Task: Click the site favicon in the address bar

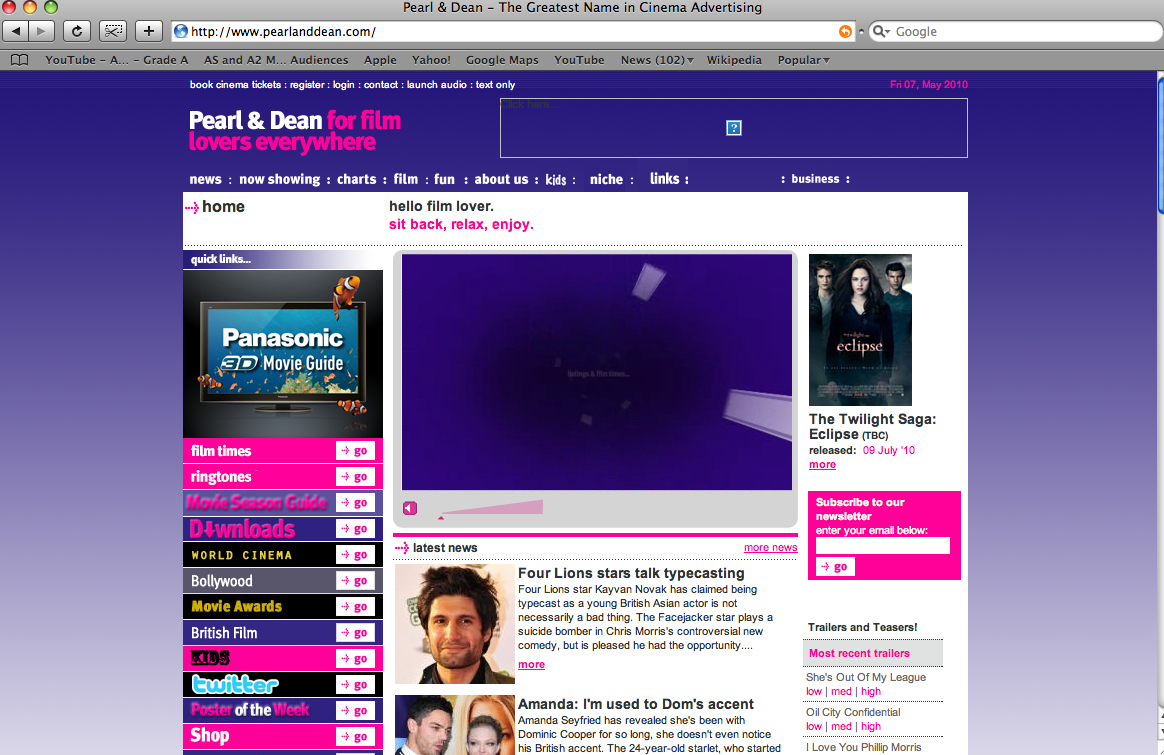Action: point(180,31)
